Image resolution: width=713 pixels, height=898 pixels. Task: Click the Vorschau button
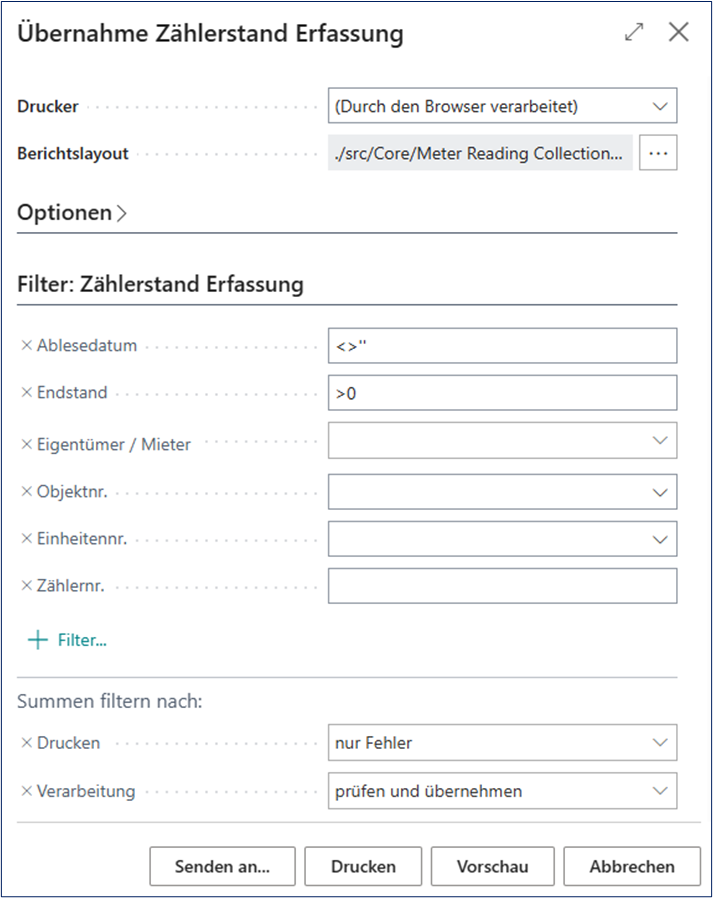[x=493, y=867]
